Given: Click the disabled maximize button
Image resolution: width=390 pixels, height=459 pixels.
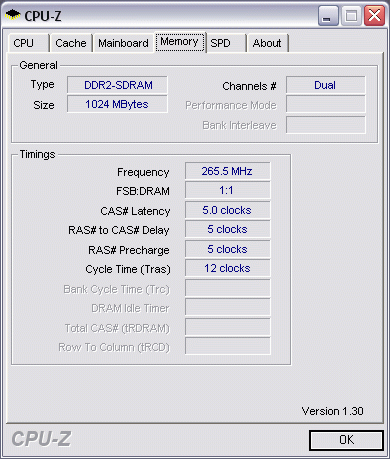Looking at the screenshot, I should point(351,16).
